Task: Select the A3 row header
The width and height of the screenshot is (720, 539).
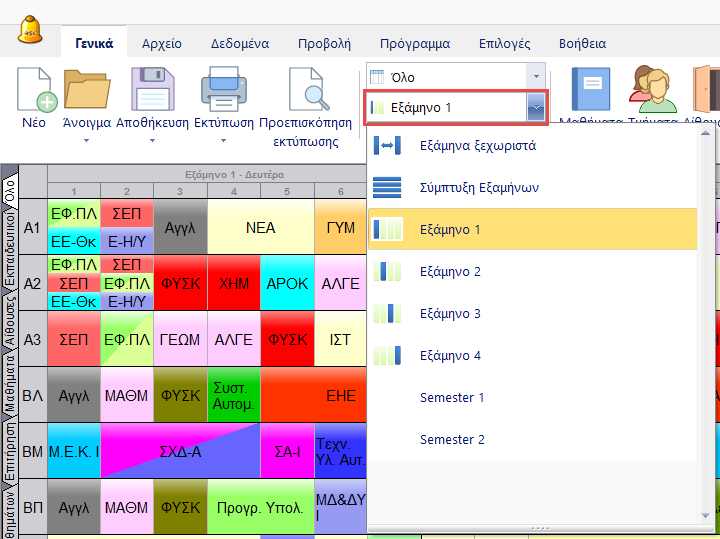Action: (33, 340)
